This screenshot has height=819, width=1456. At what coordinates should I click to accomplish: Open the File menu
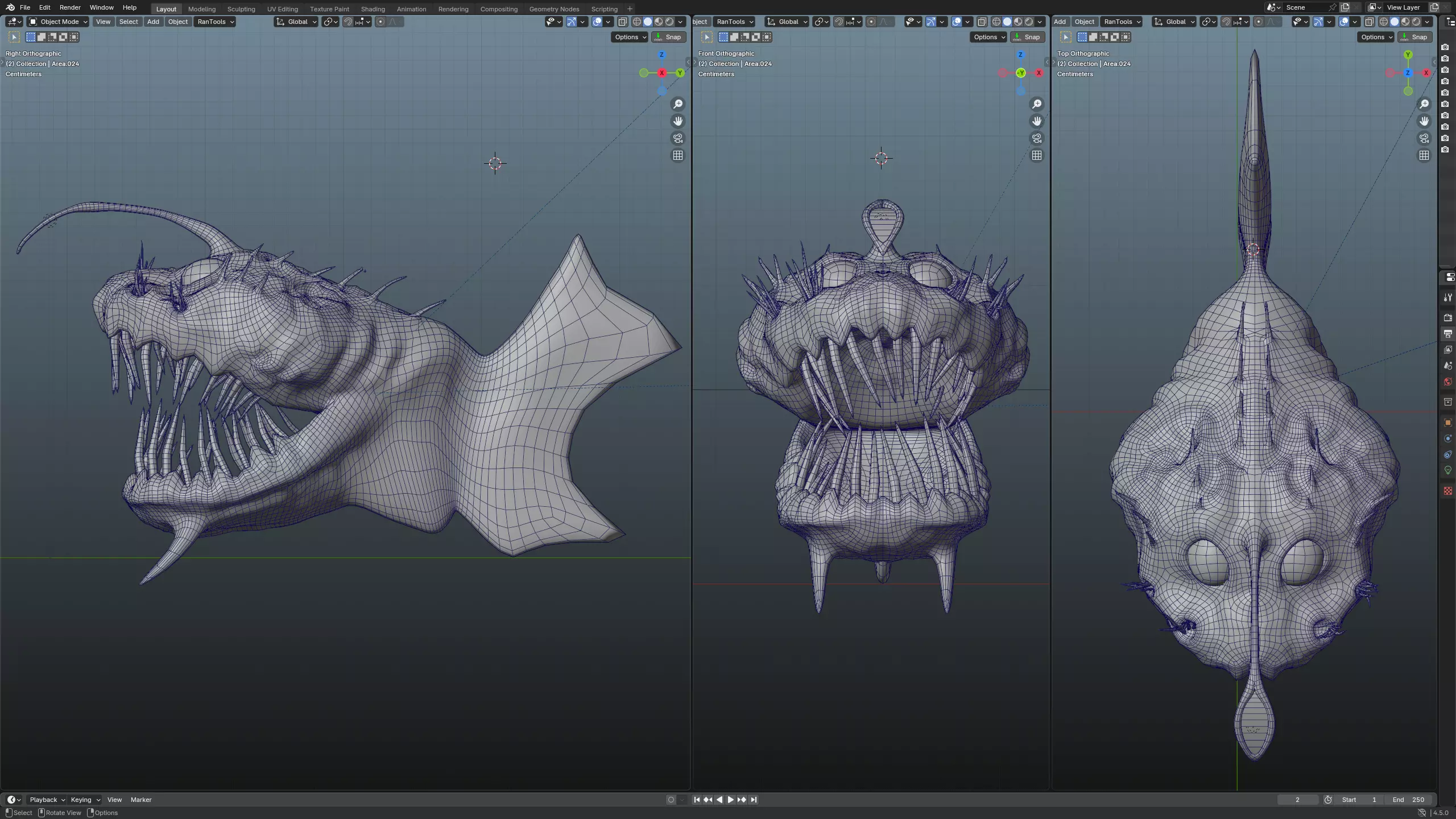[25, 7]
